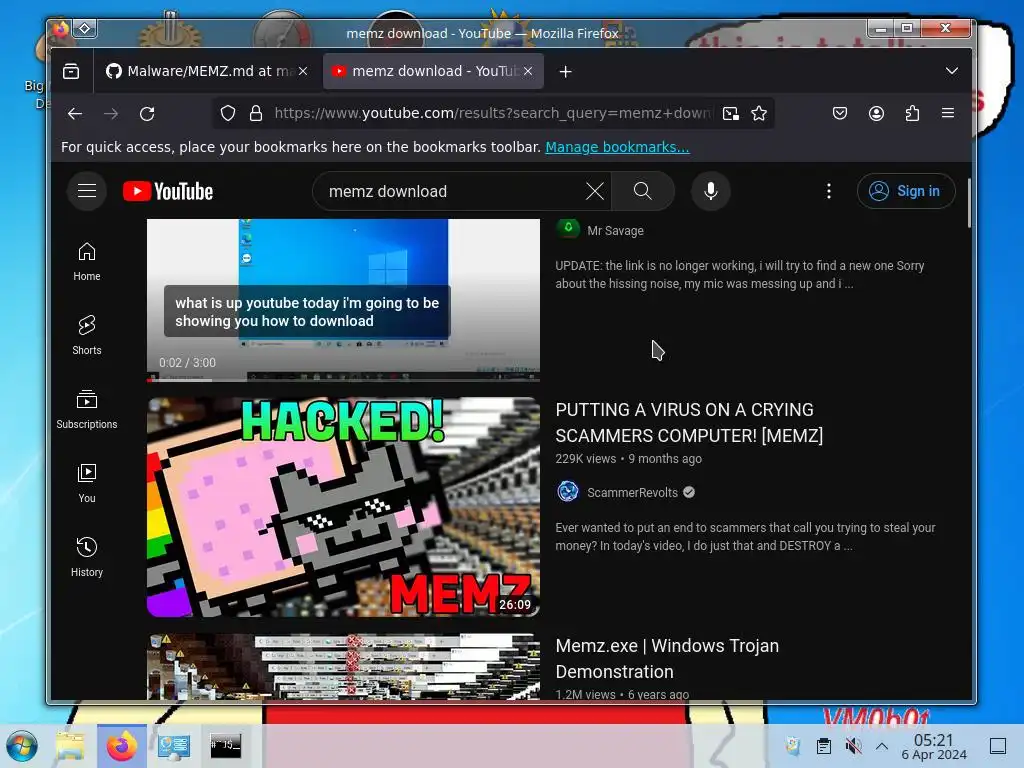Select the memz download YouTube tab
This screenshot has width=1024, height=768.
point(432,71)
